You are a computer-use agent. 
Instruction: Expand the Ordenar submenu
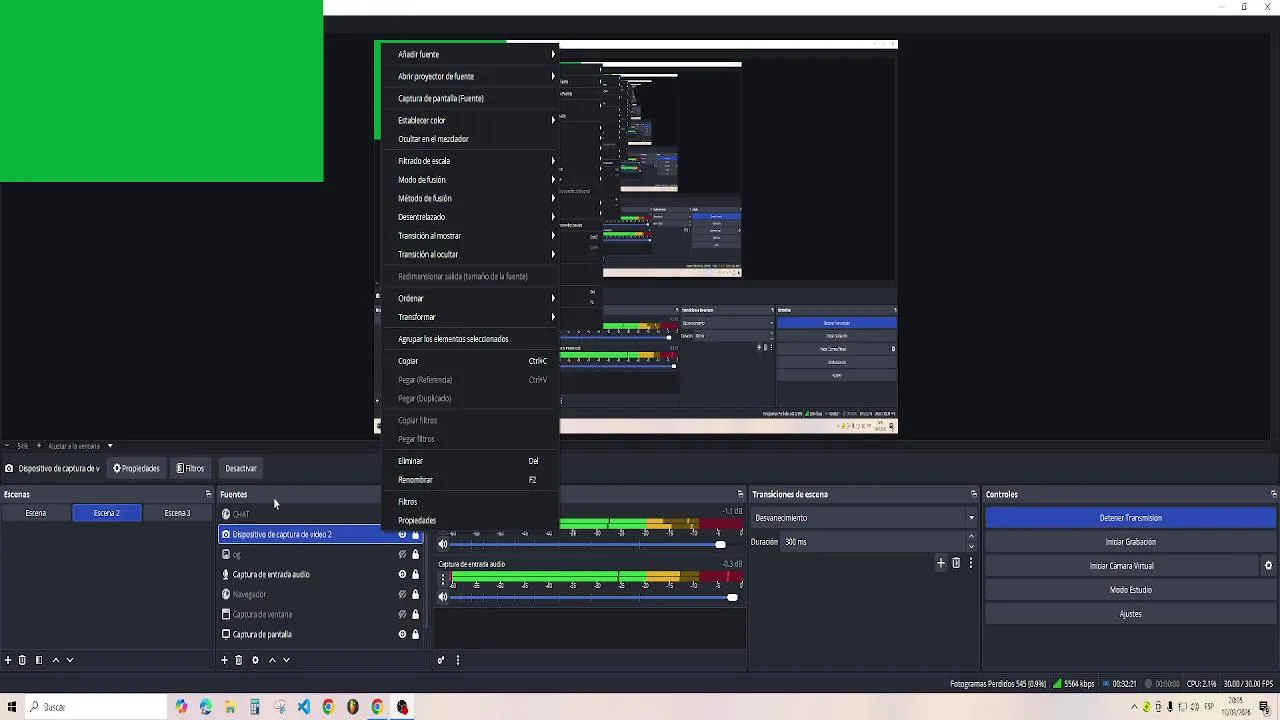[x=470, y=298]
